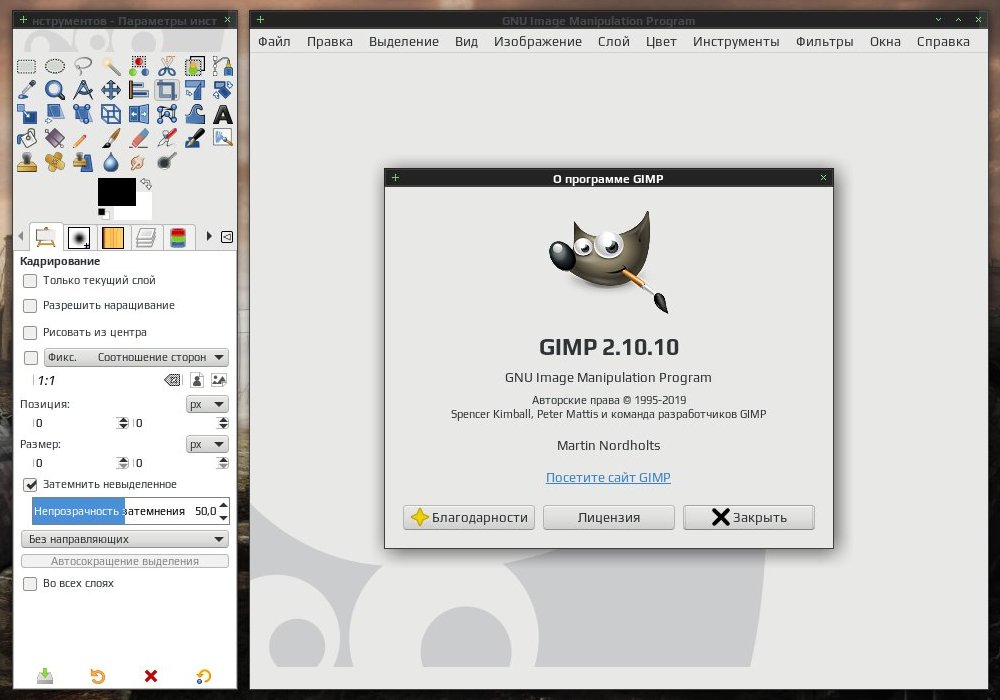
Task: Open the Инструменты menu
Action: click(x=736, y=41)
